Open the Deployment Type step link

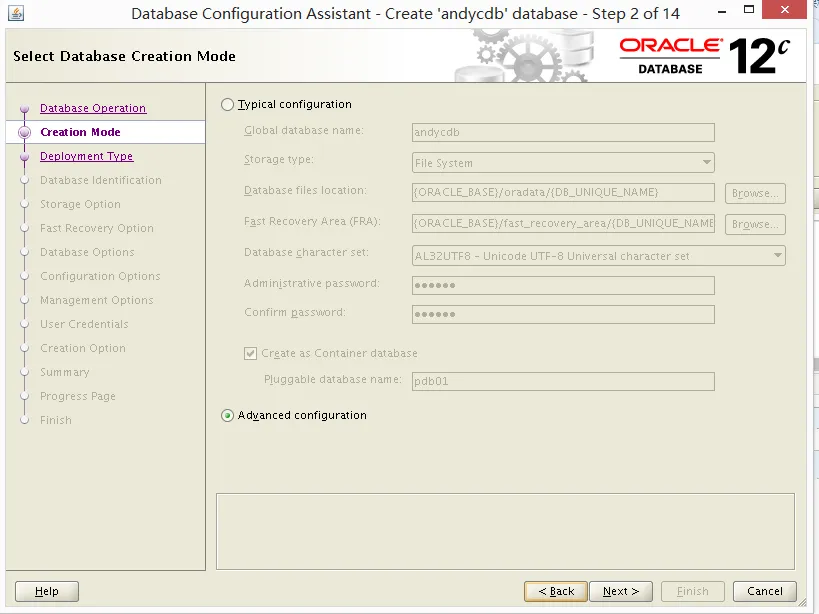pyautogui.click(x=87, y=156)
